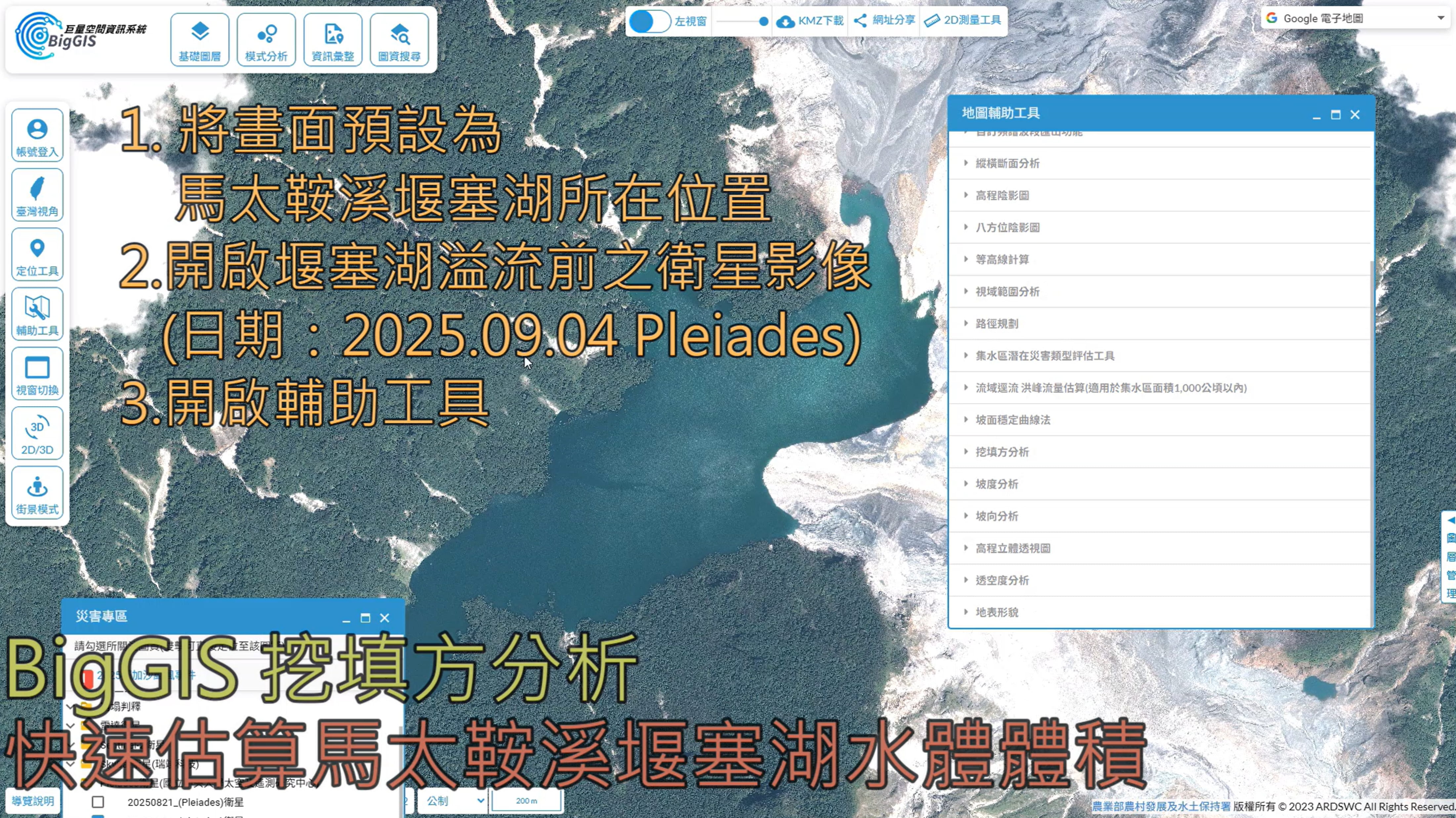1456x818 pixels.
Task: Enter 街景模式 street view mode
Action: [37, 494]
